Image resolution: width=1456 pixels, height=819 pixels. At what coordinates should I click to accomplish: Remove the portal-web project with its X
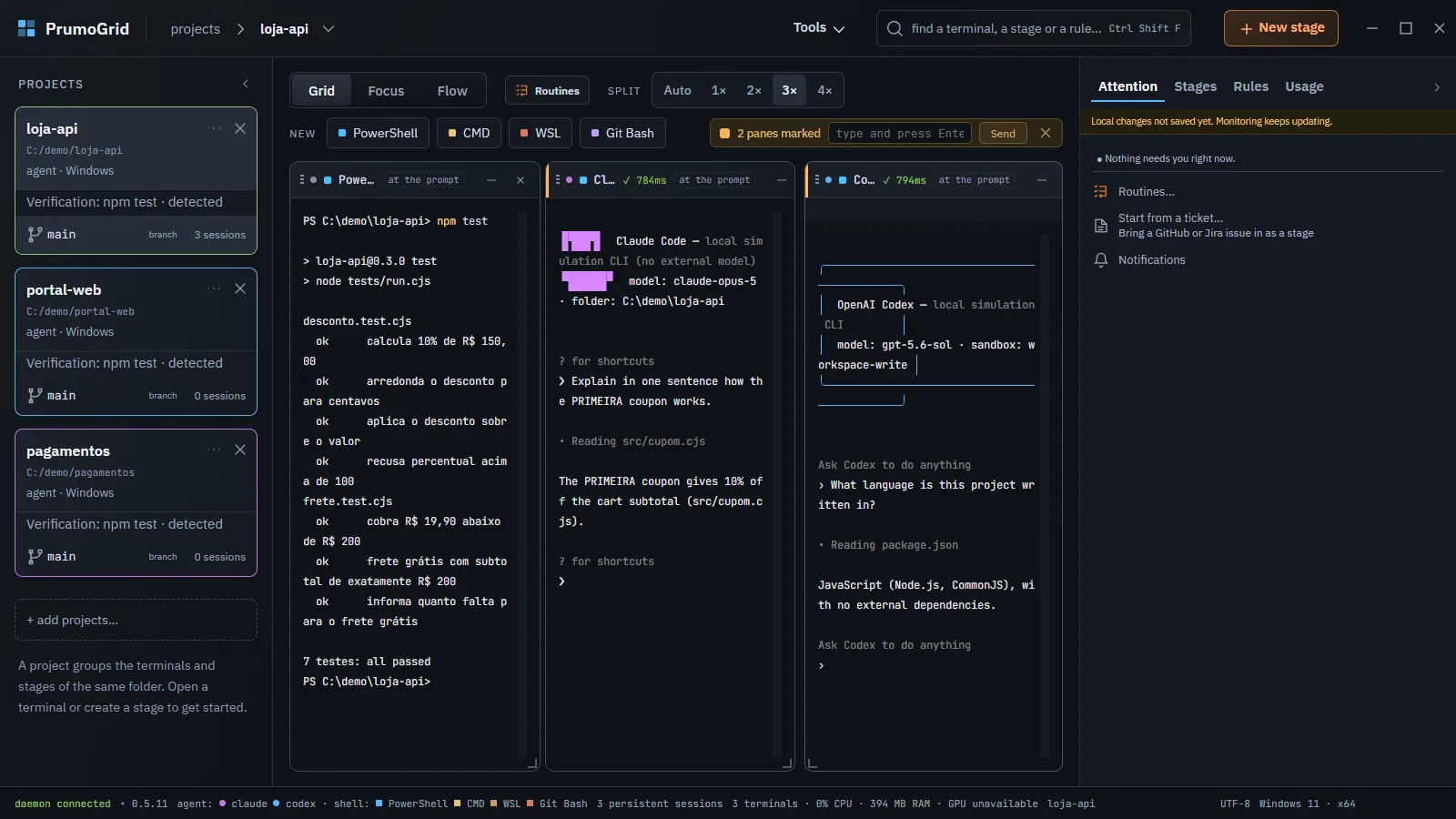tap(240, 288)
